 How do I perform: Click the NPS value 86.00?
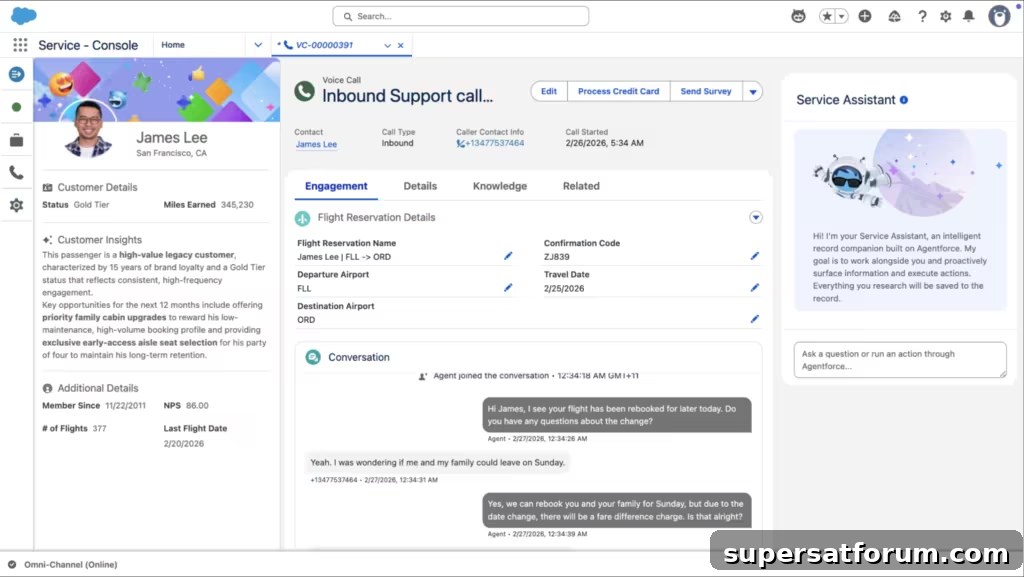coord(197,405)
